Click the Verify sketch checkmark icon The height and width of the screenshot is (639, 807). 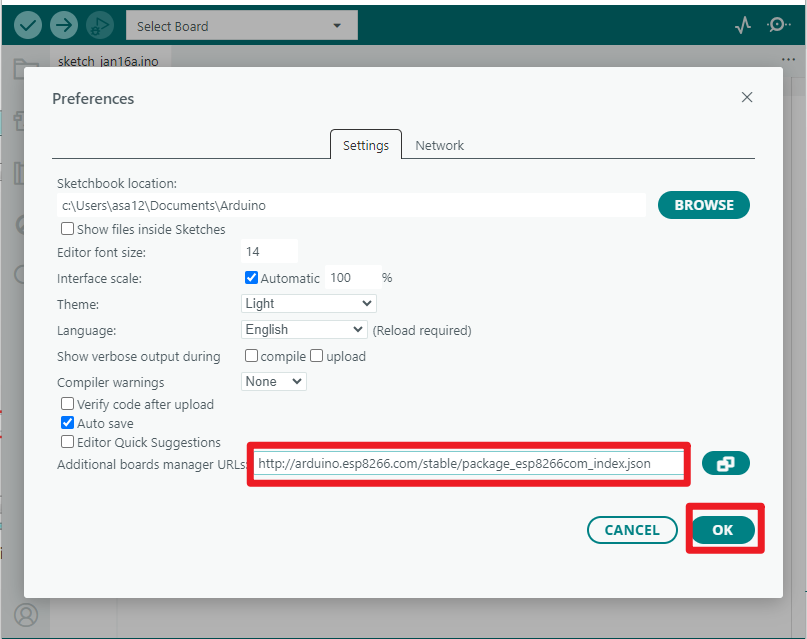[28, 25]
